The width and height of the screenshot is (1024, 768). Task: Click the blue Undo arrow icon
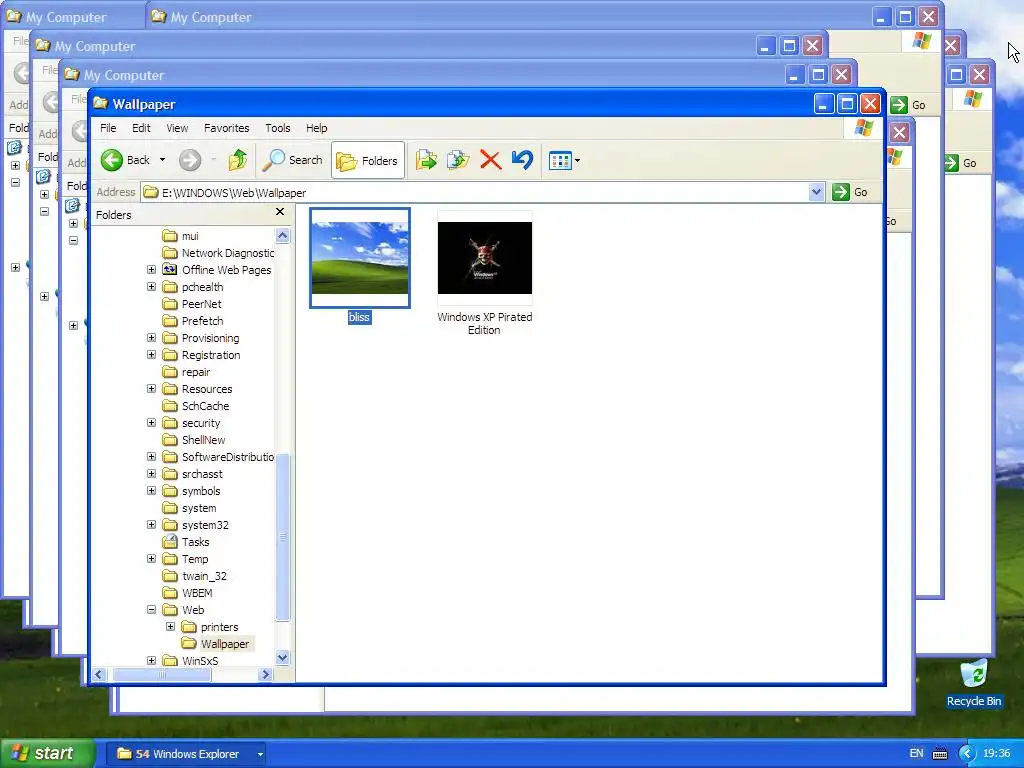[522, 160]
